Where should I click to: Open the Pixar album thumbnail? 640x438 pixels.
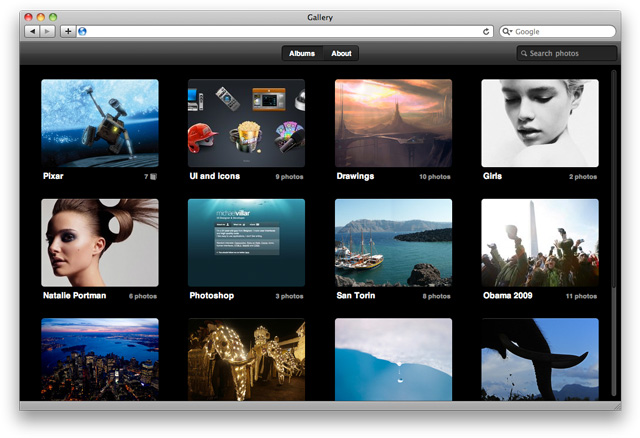tap(100, 123)
